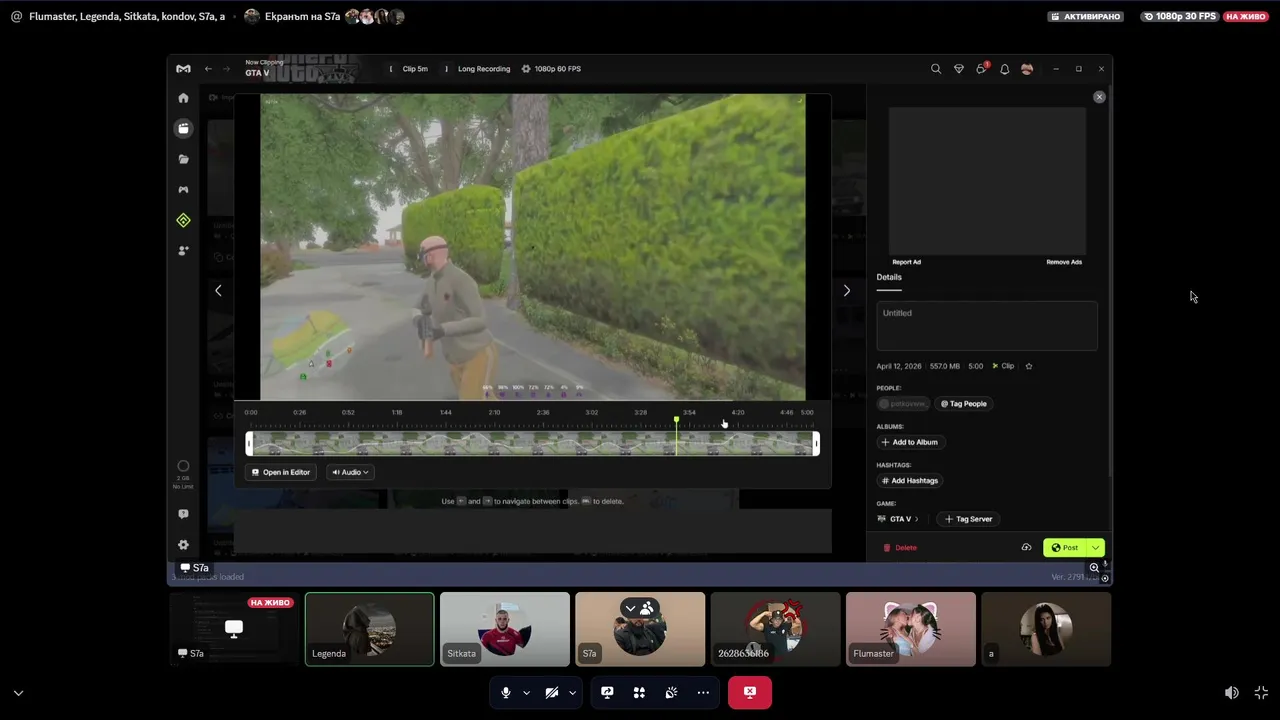Click Report Ad link
The height and width of the screenshot is (720, 1280).
[x=907, y=262]
